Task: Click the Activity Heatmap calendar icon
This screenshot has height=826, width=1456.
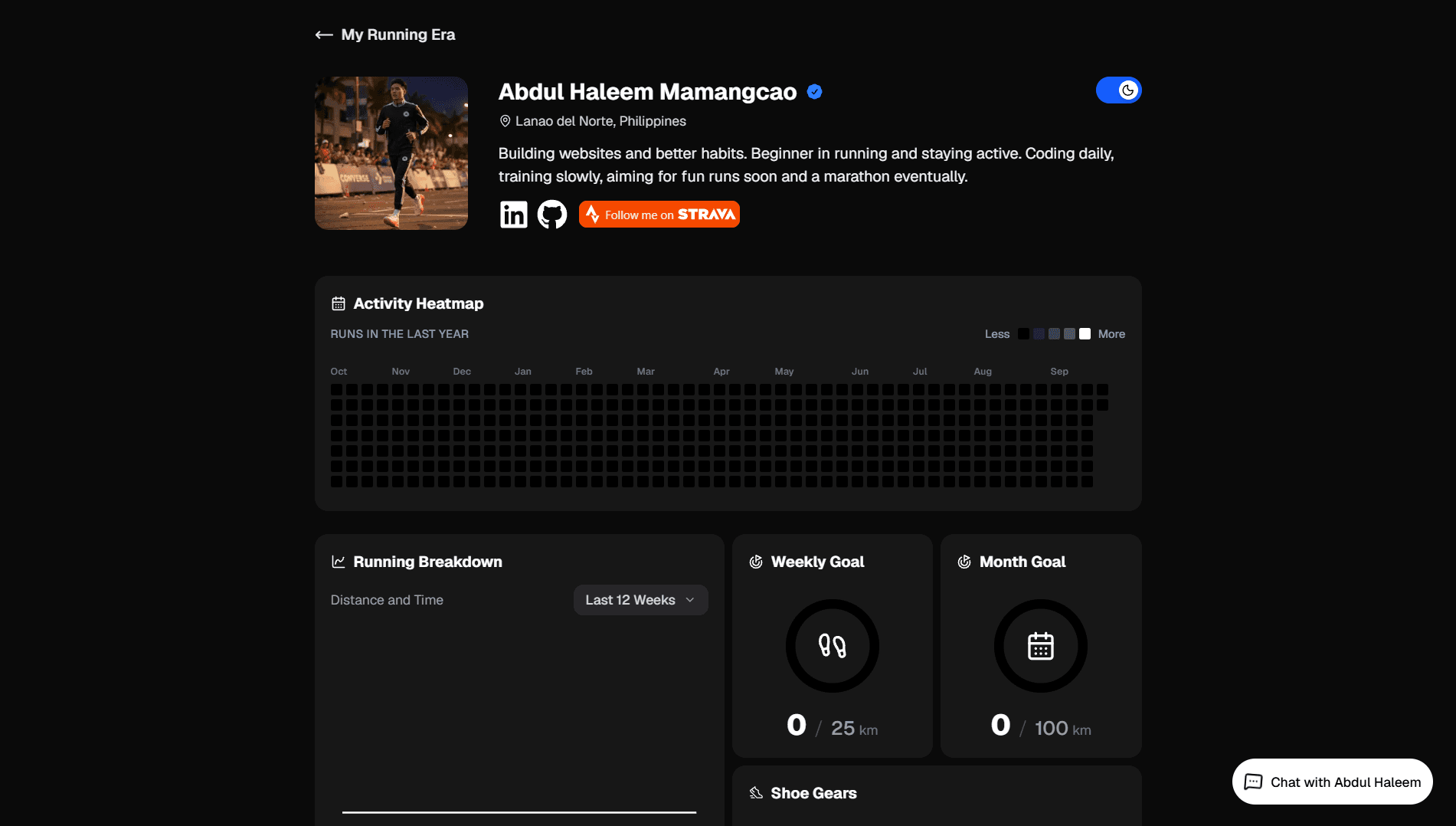Action: tap(338, 303)
